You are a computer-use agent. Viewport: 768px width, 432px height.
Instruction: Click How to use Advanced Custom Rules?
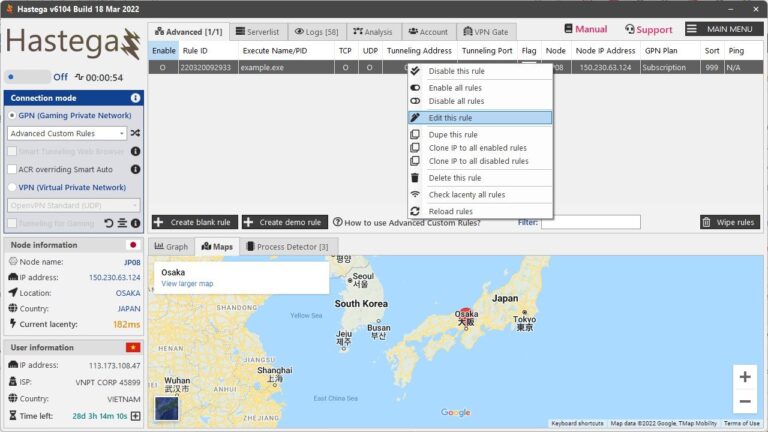click(x=407, y=222)
